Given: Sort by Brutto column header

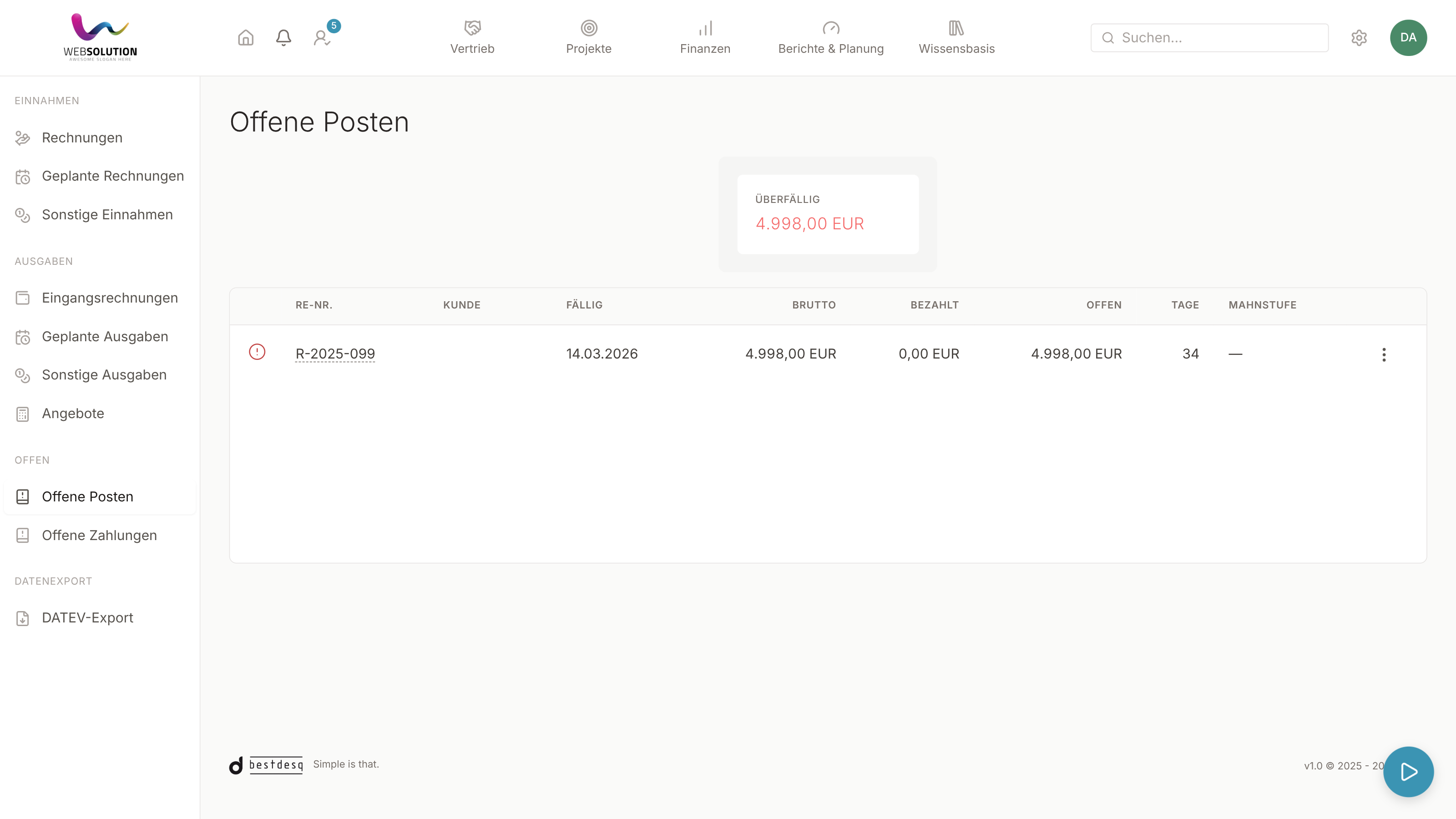Looking at the screenshot, I should (814, 305).
